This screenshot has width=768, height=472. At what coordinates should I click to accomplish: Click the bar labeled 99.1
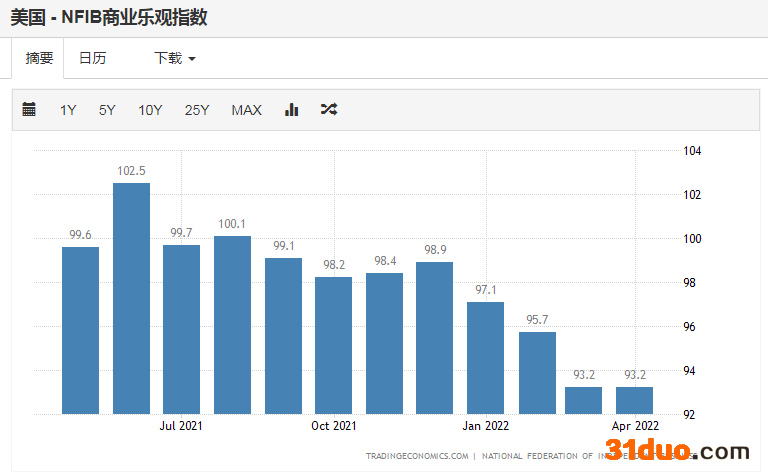(283, 336)
